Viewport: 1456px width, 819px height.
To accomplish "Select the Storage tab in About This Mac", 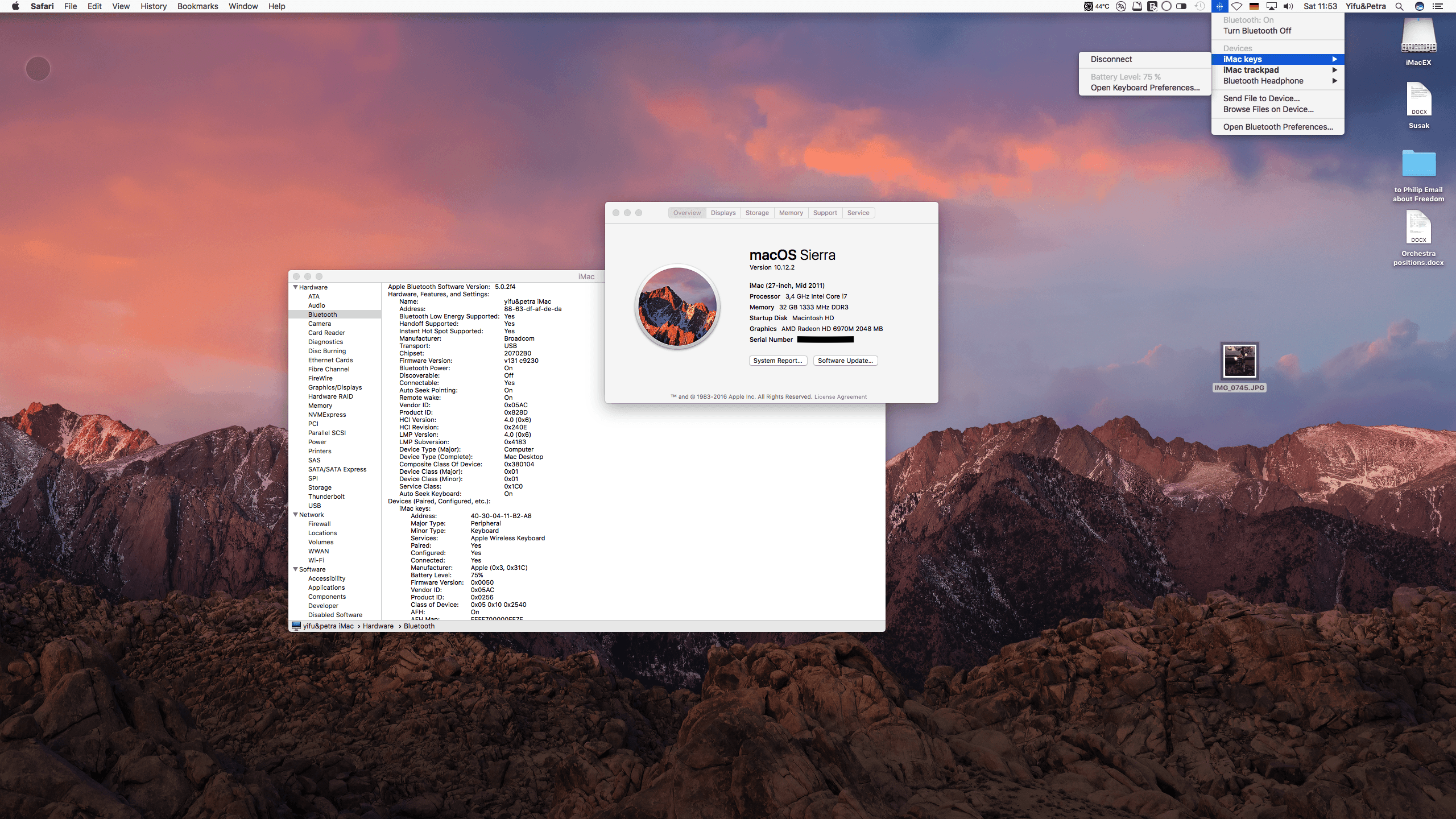I will (757, 212).
